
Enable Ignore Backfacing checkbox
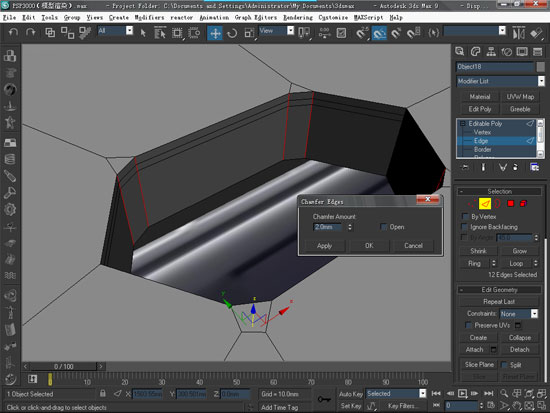[x=464, y=227]
